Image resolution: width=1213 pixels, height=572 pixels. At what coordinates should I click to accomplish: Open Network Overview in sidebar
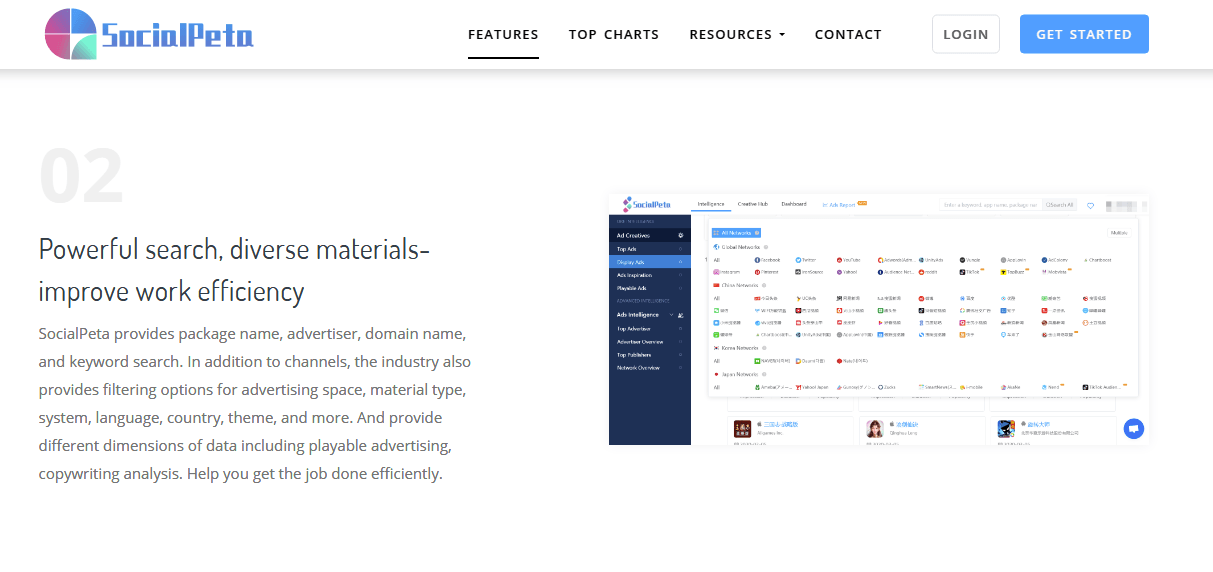(650, 368)
